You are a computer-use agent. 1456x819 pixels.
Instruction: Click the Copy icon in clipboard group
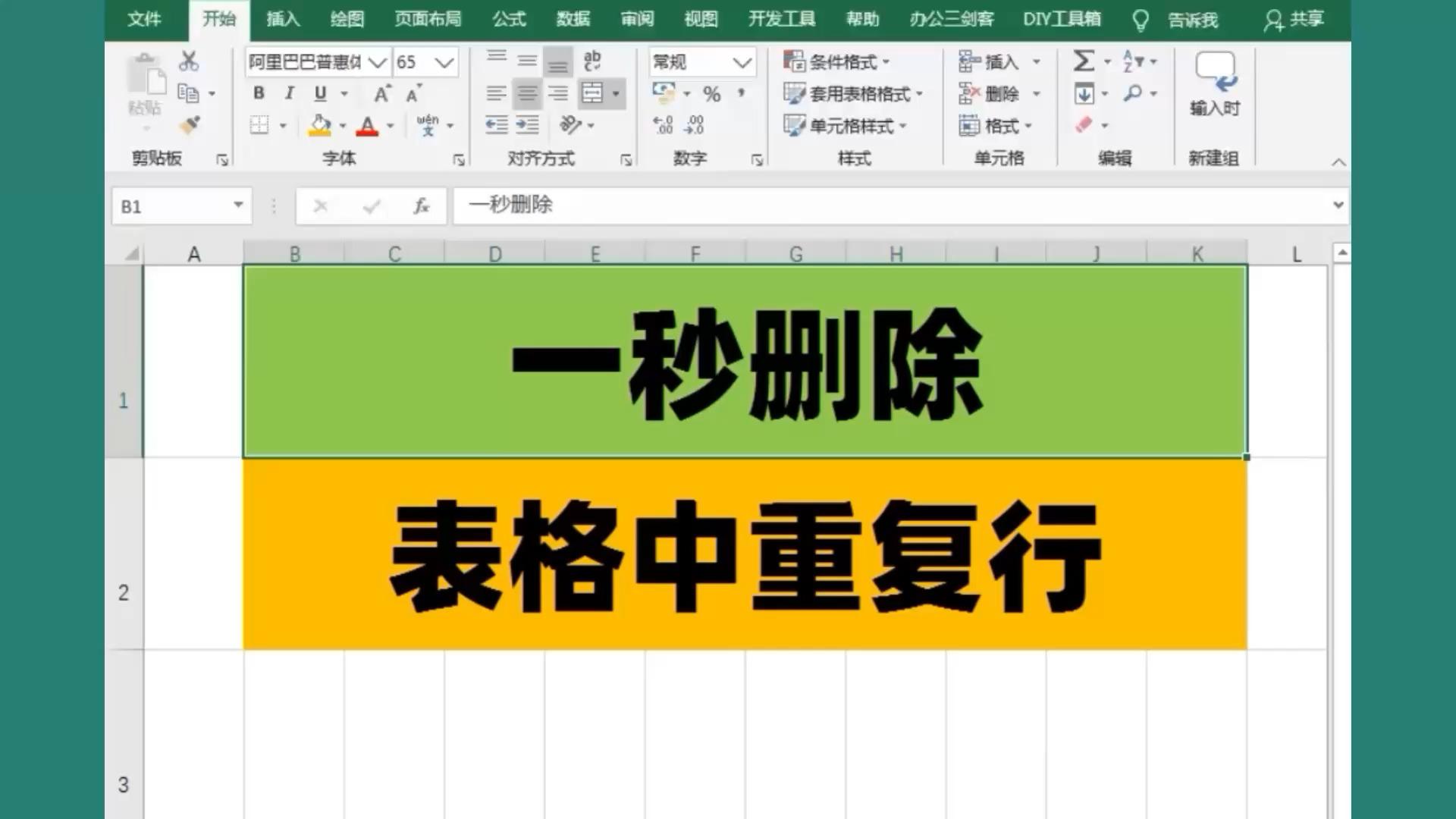coord(188,93)
